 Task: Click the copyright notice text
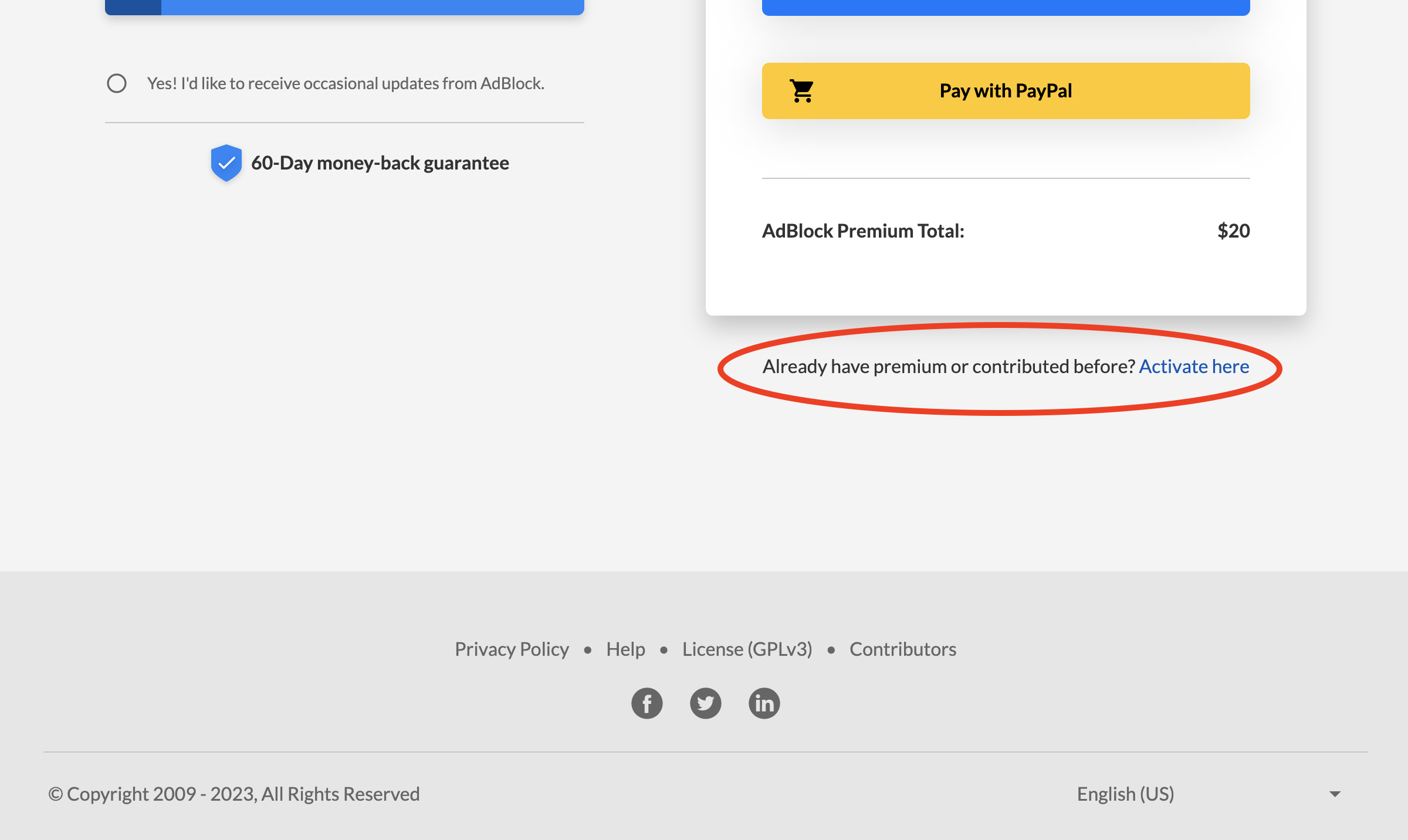[235, 793]
